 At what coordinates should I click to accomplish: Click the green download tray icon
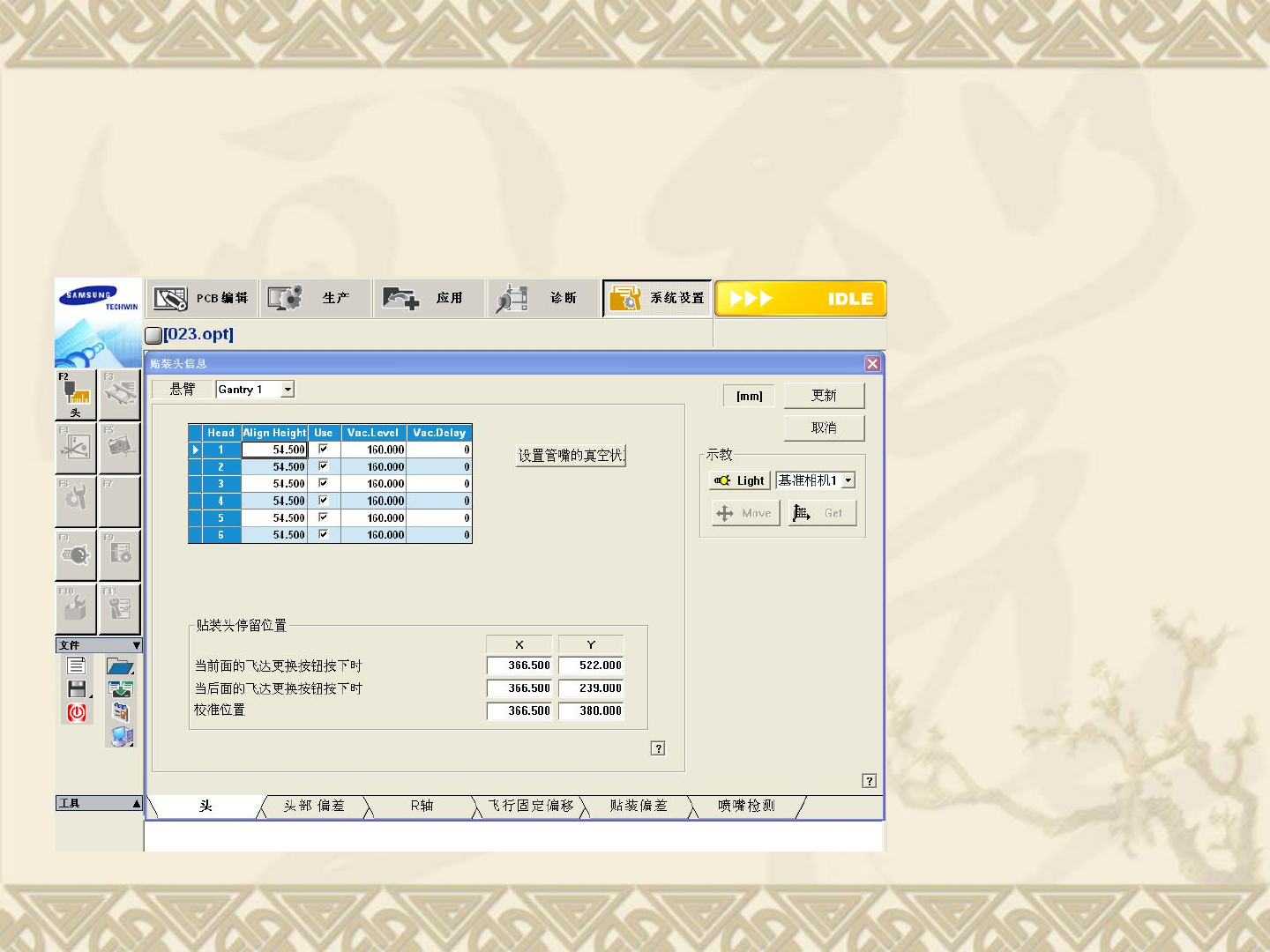click(x=120, y=689)
